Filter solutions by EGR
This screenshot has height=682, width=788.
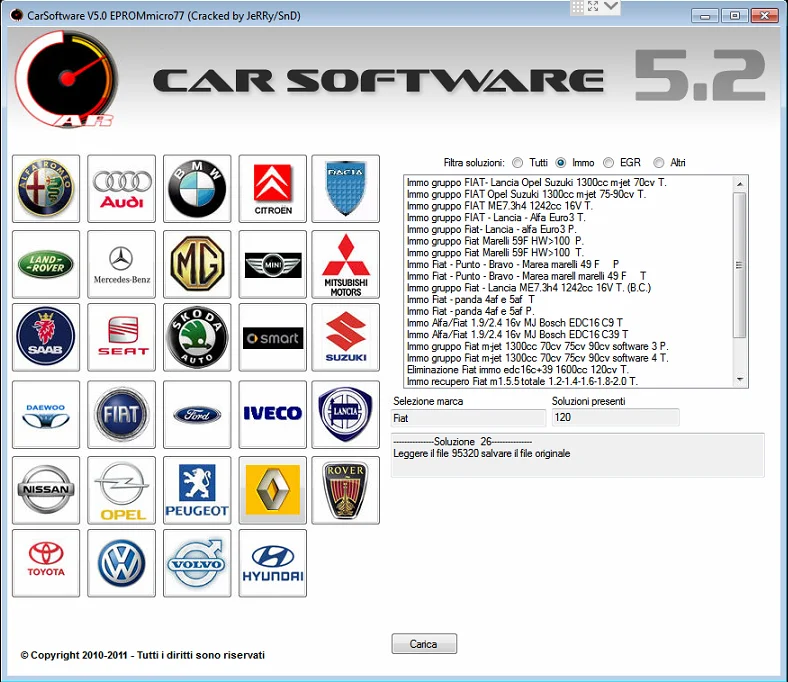(609, 163)
